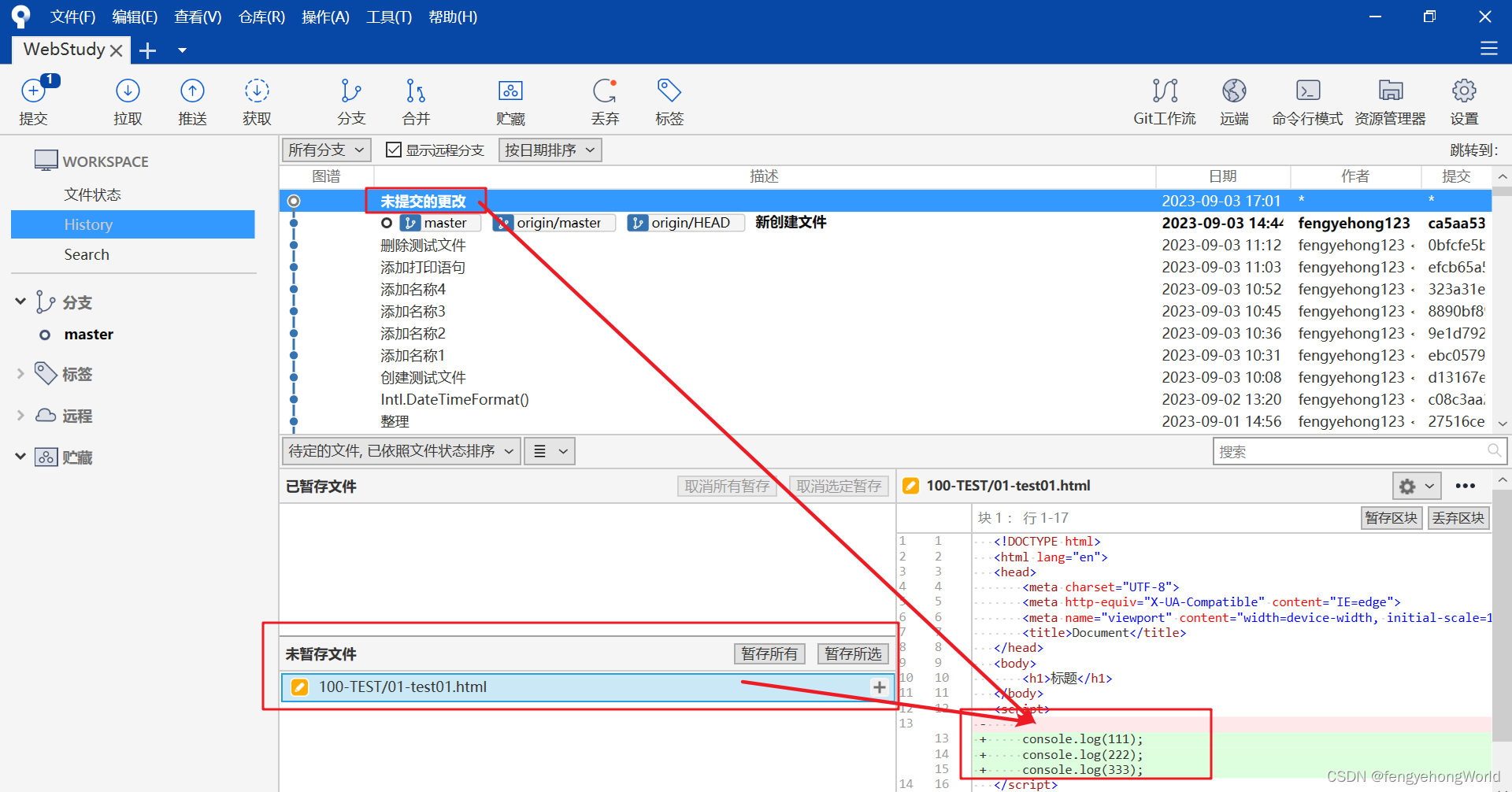This screenshot has width=1512, height=792.
Task: Click the SourceTree logo icon
Action: [x=20, y=17]
